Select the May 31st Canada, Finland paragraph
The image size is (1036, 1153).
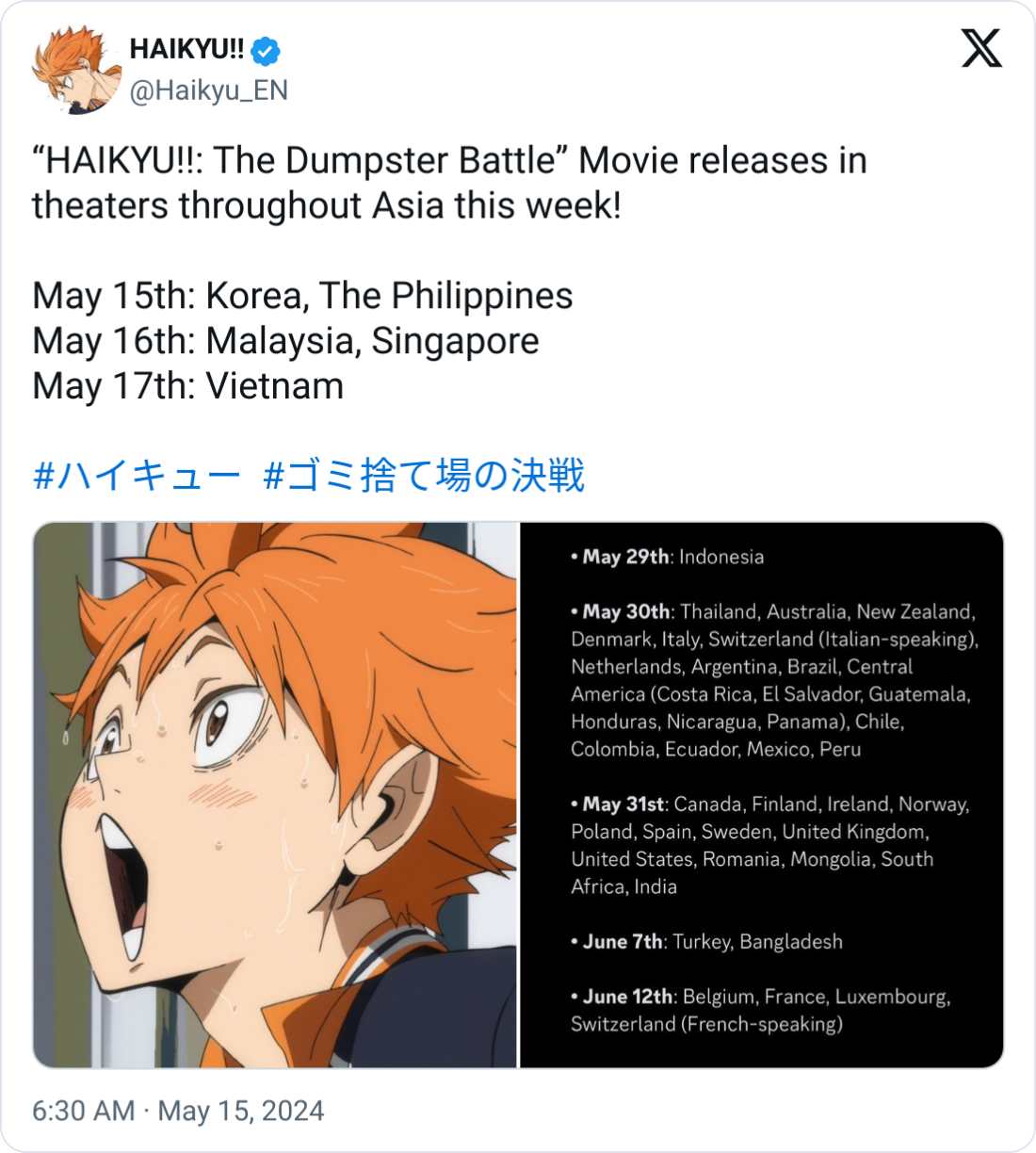[770, 845]
